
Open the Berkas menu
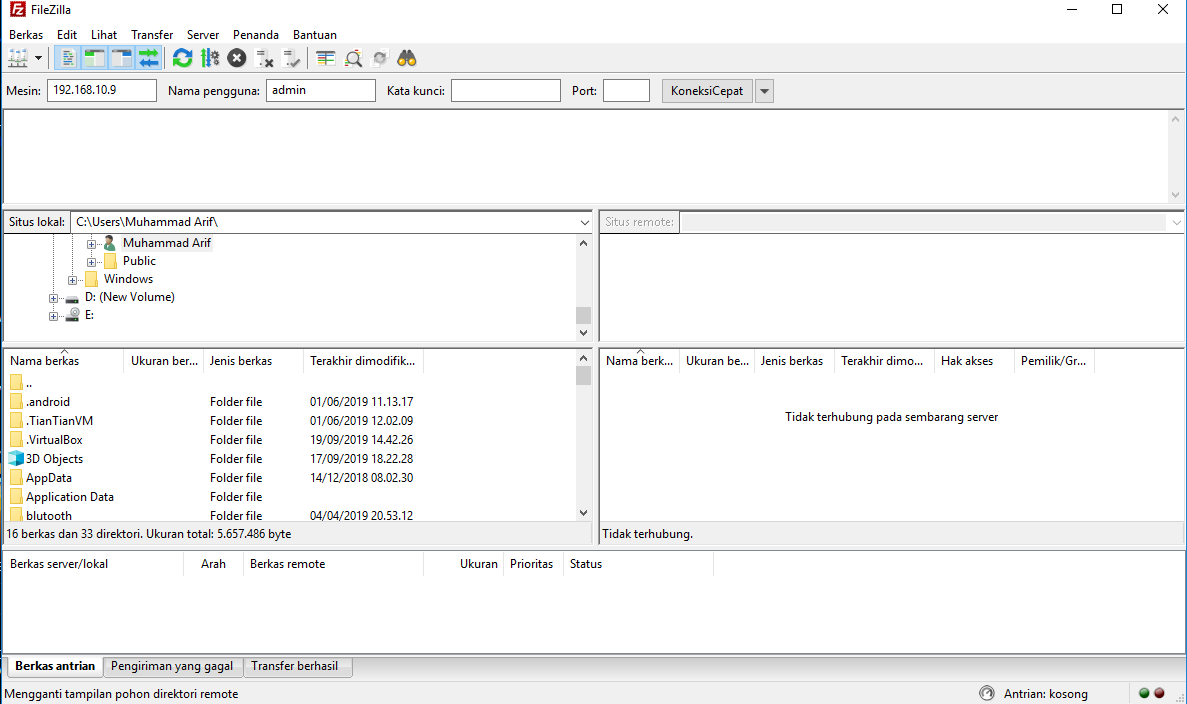point(26,35)
